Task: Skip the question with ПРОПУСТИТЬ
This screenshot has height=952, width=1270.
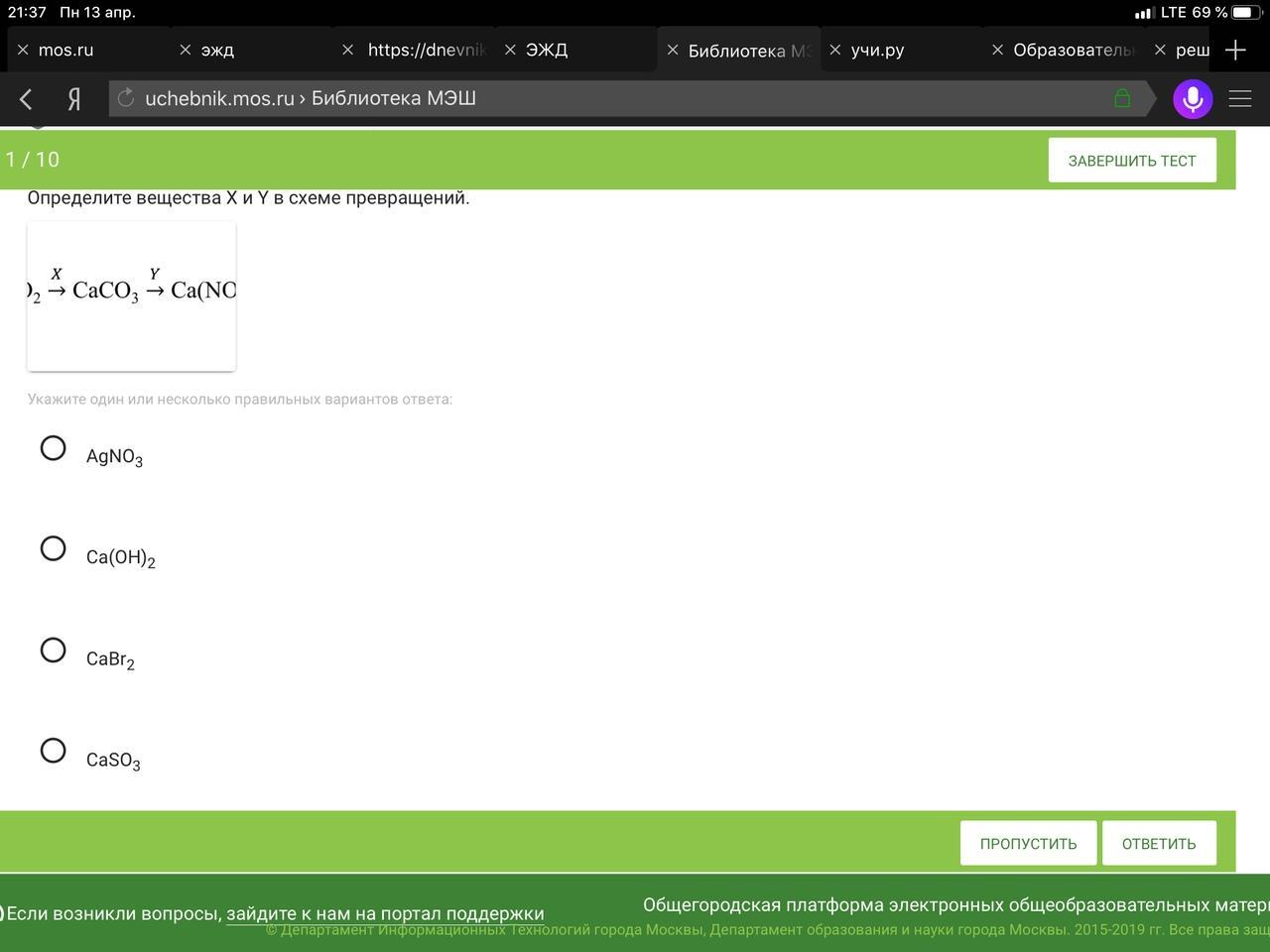Action: tap(1028, 843)
